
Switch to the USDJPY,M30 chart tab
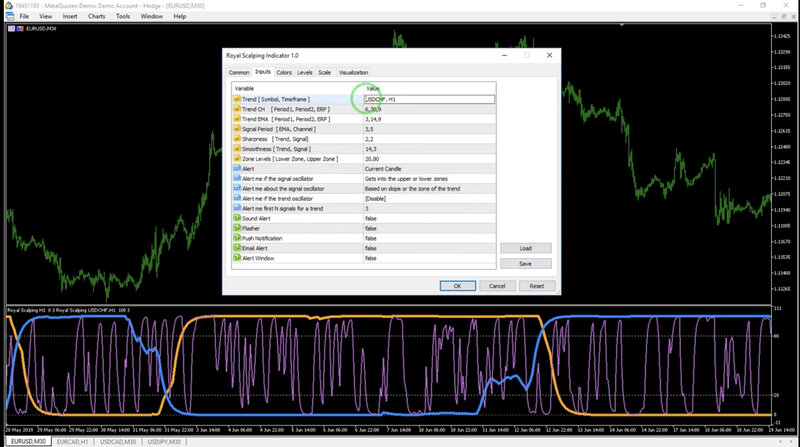point(164,441)
